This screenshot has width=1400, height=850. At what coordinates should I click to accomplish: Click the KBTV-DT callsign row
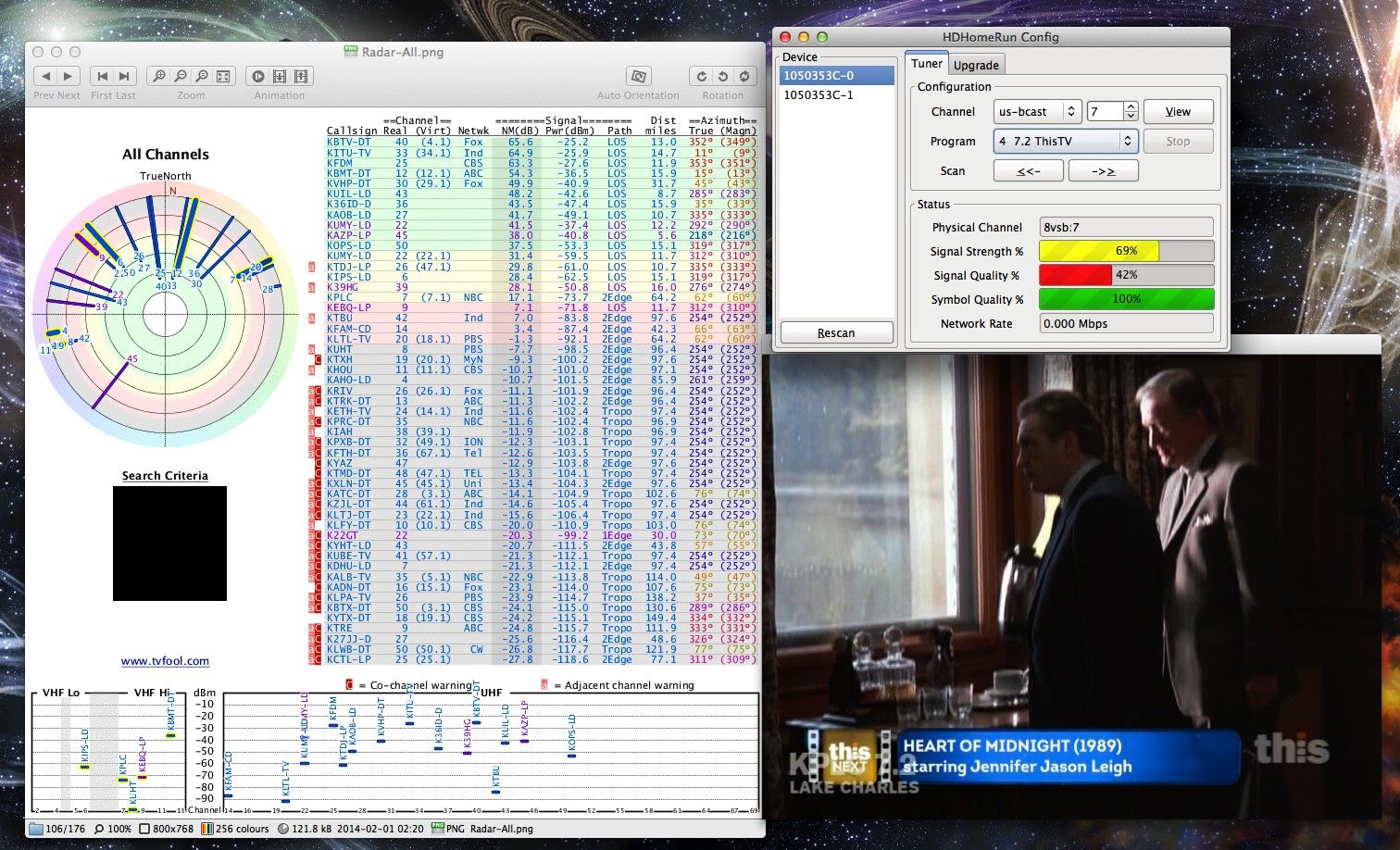pyautogui.click(x=542, y=142)
